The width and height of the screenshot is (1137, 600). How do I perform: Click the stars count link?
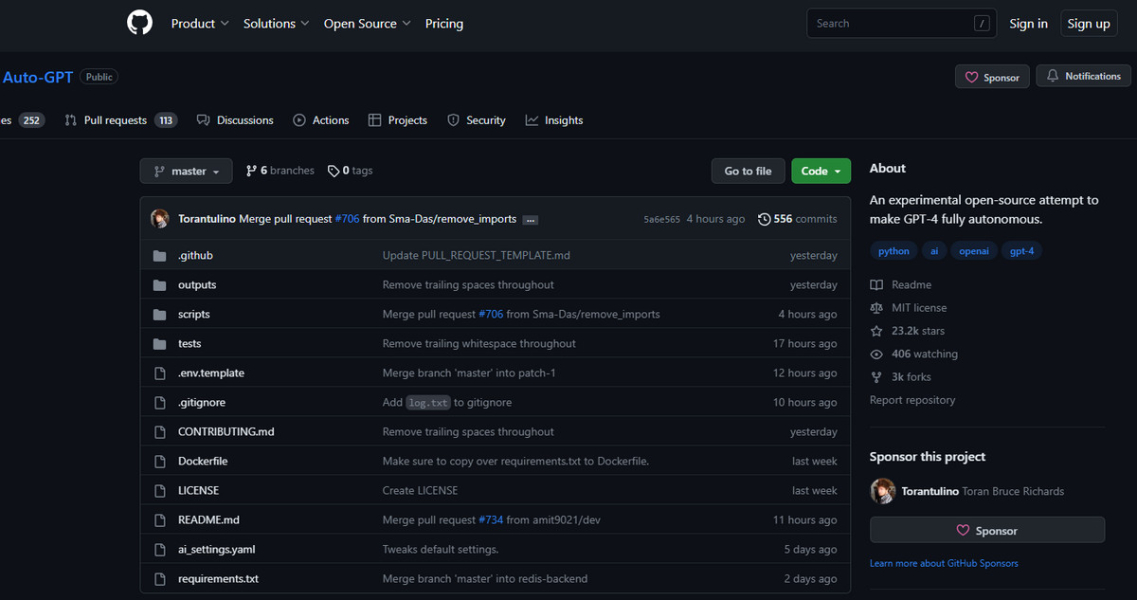tap(917, 331)
